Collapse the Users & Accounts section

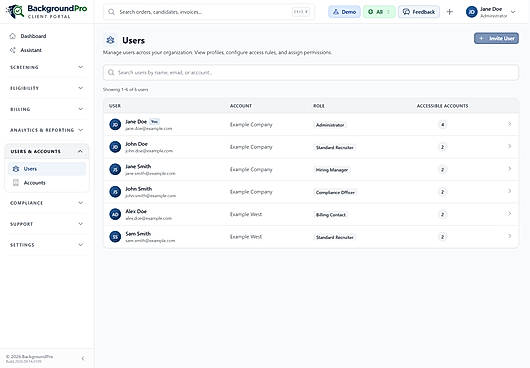pyautogui.click(x=47, y=151)
